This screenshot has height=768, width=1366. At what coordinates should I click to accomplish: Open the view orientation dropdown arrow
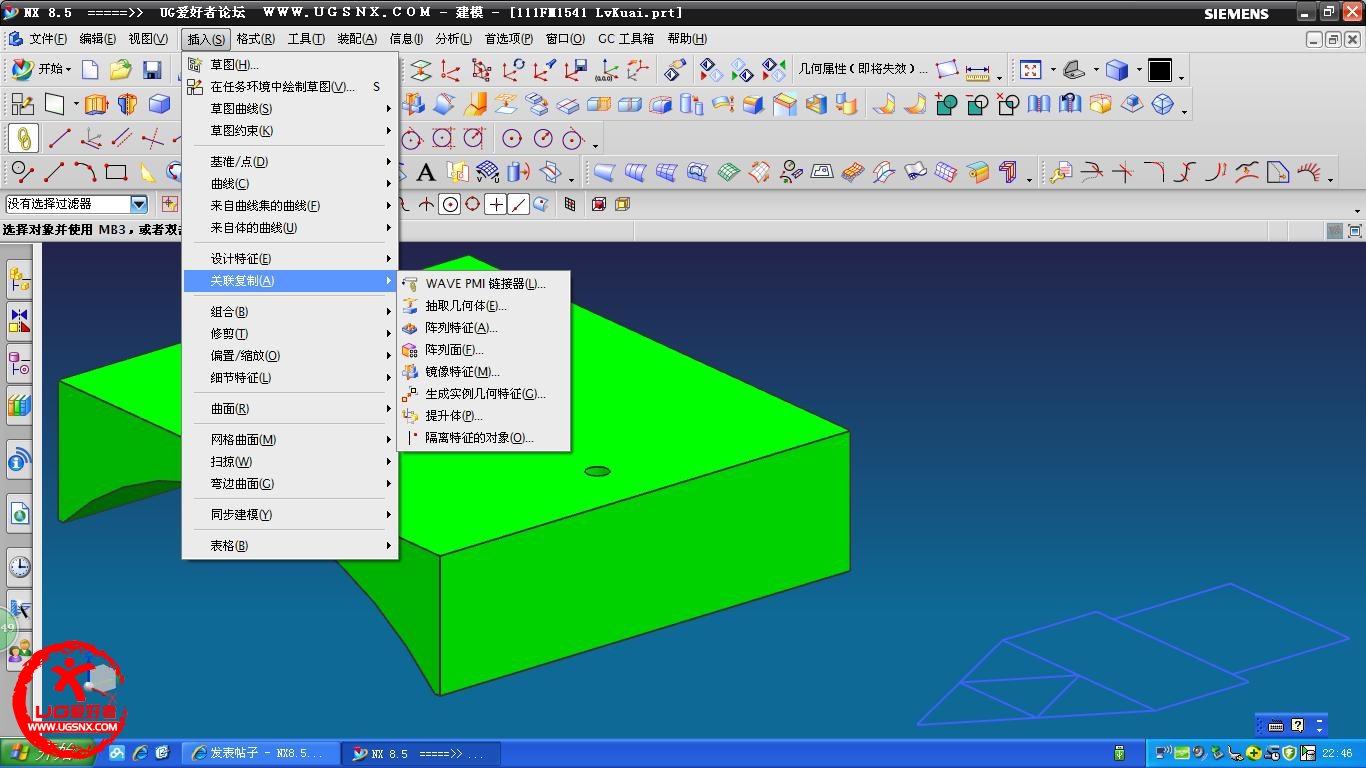1096,70
